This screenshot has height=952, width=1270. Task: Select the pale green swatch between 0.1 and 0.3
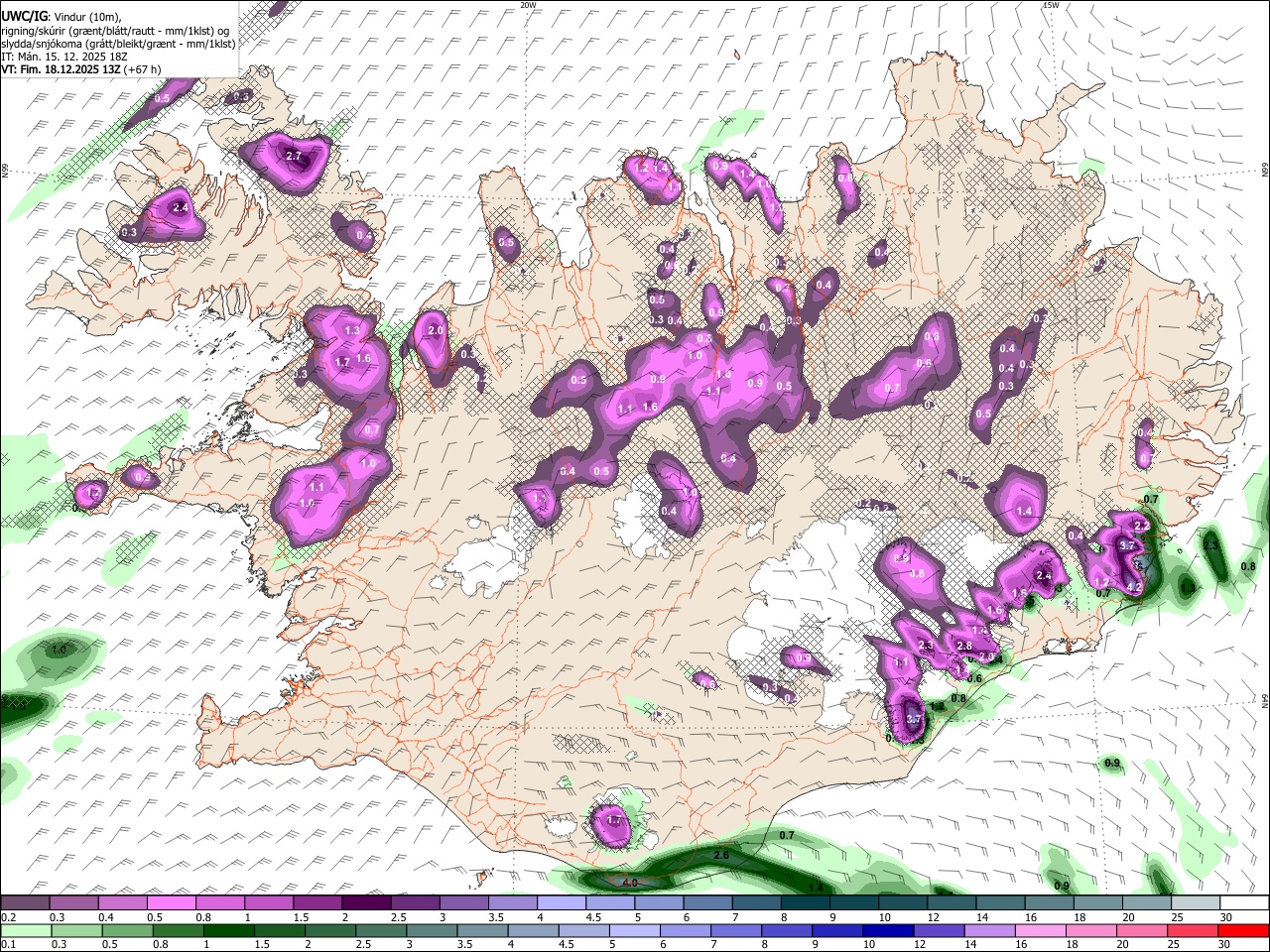coord(26,930)
